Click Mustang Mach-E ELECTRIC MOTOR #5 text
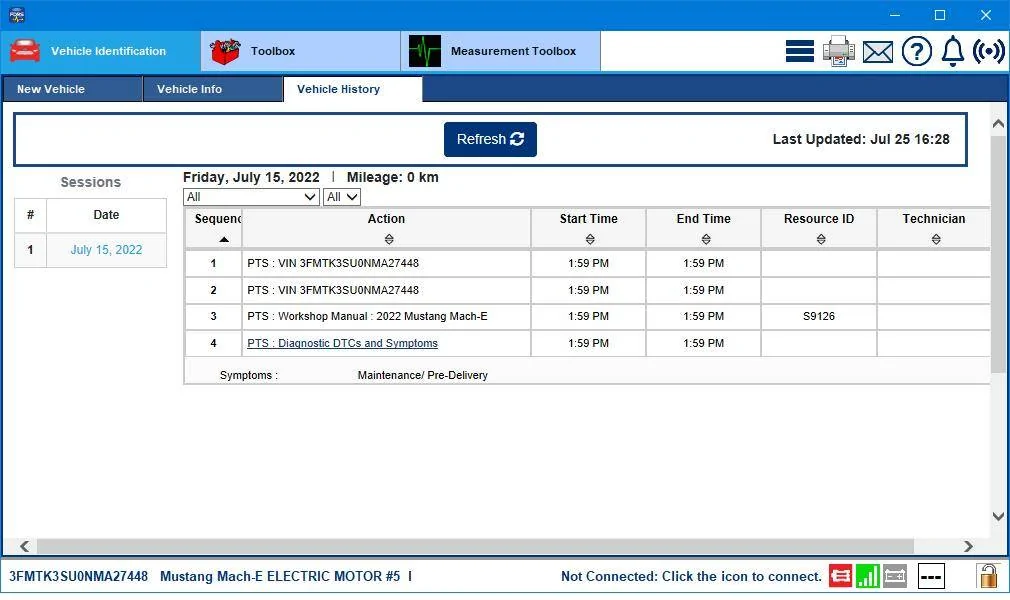The height and width of the screenshot is (600, 1010). click(280, 576)
